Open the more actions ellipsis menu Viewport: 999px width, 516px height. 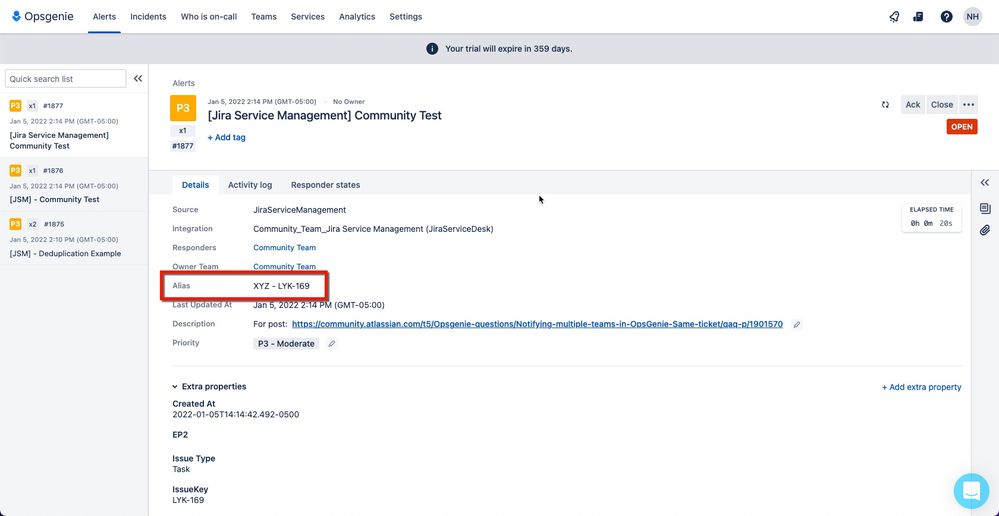pos(968,104)
